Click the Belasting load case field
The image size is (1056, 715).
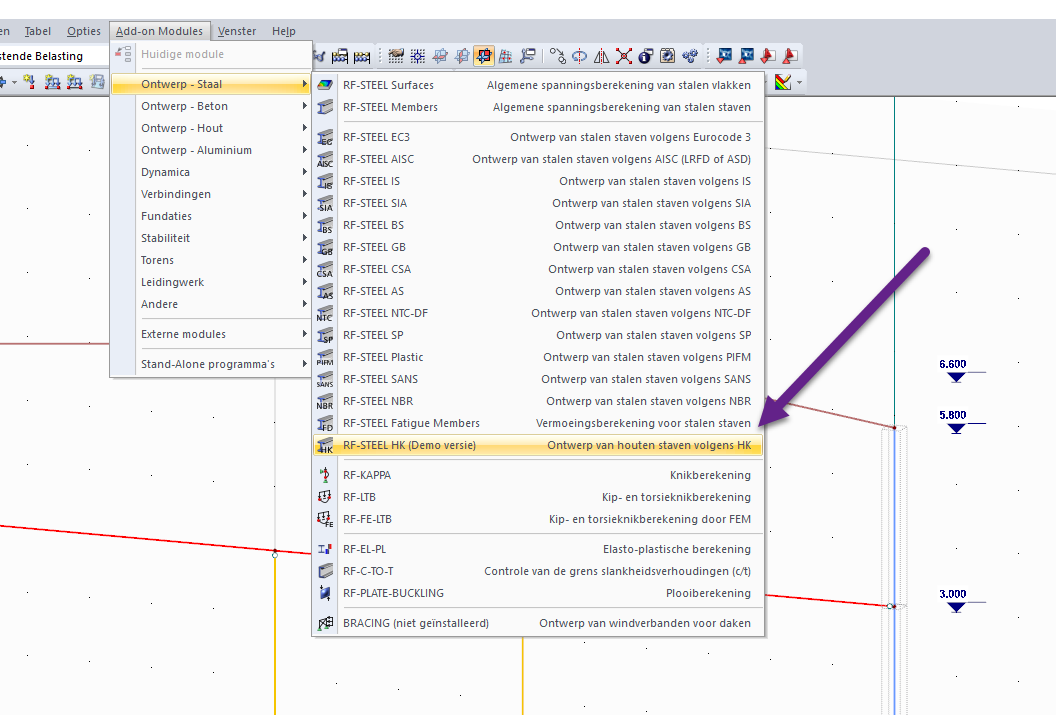click(54, 56)
